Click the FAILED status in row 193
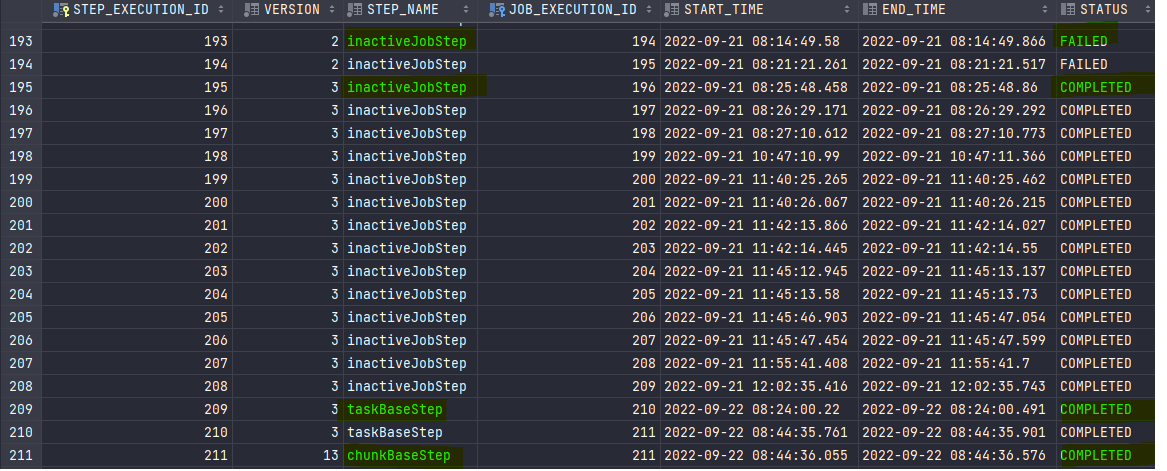 1084,41
